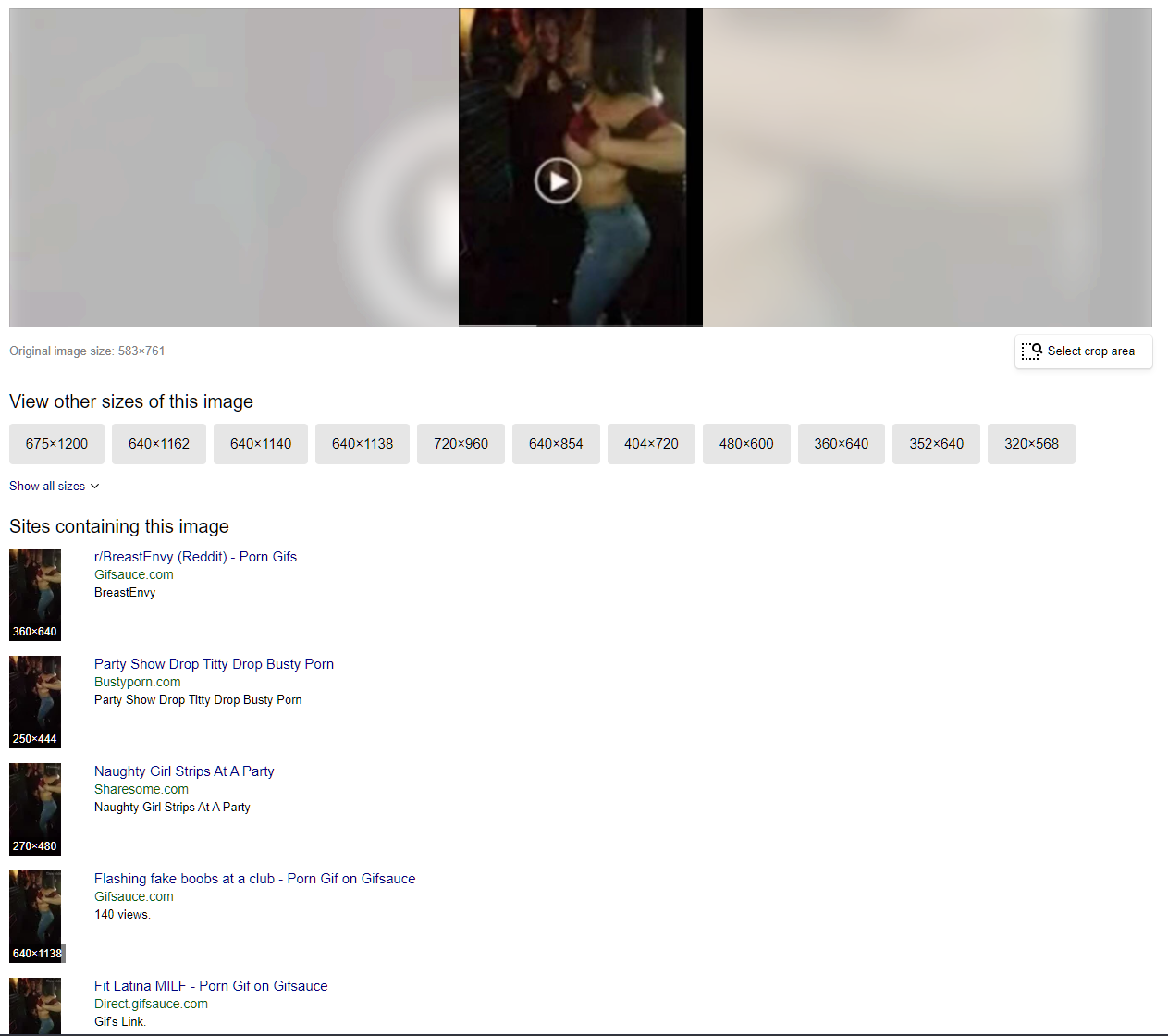Pick the 480×600 size button

point(746,444)
